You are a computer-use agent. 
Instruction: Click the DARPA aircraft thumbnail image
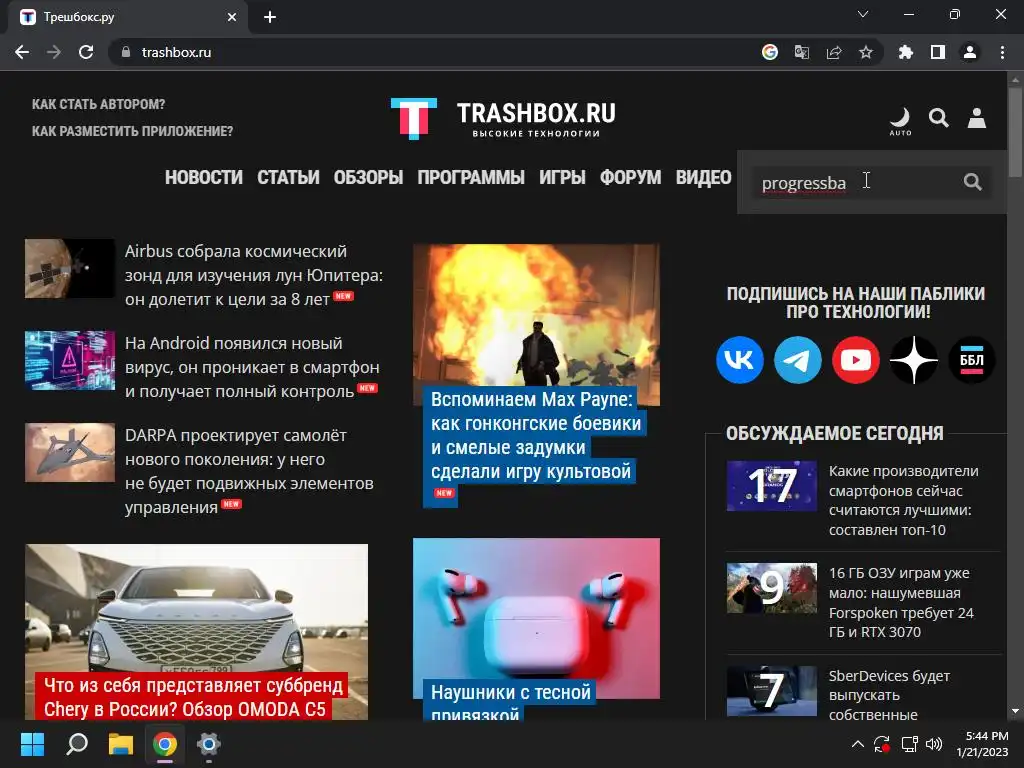coord(70,453)
